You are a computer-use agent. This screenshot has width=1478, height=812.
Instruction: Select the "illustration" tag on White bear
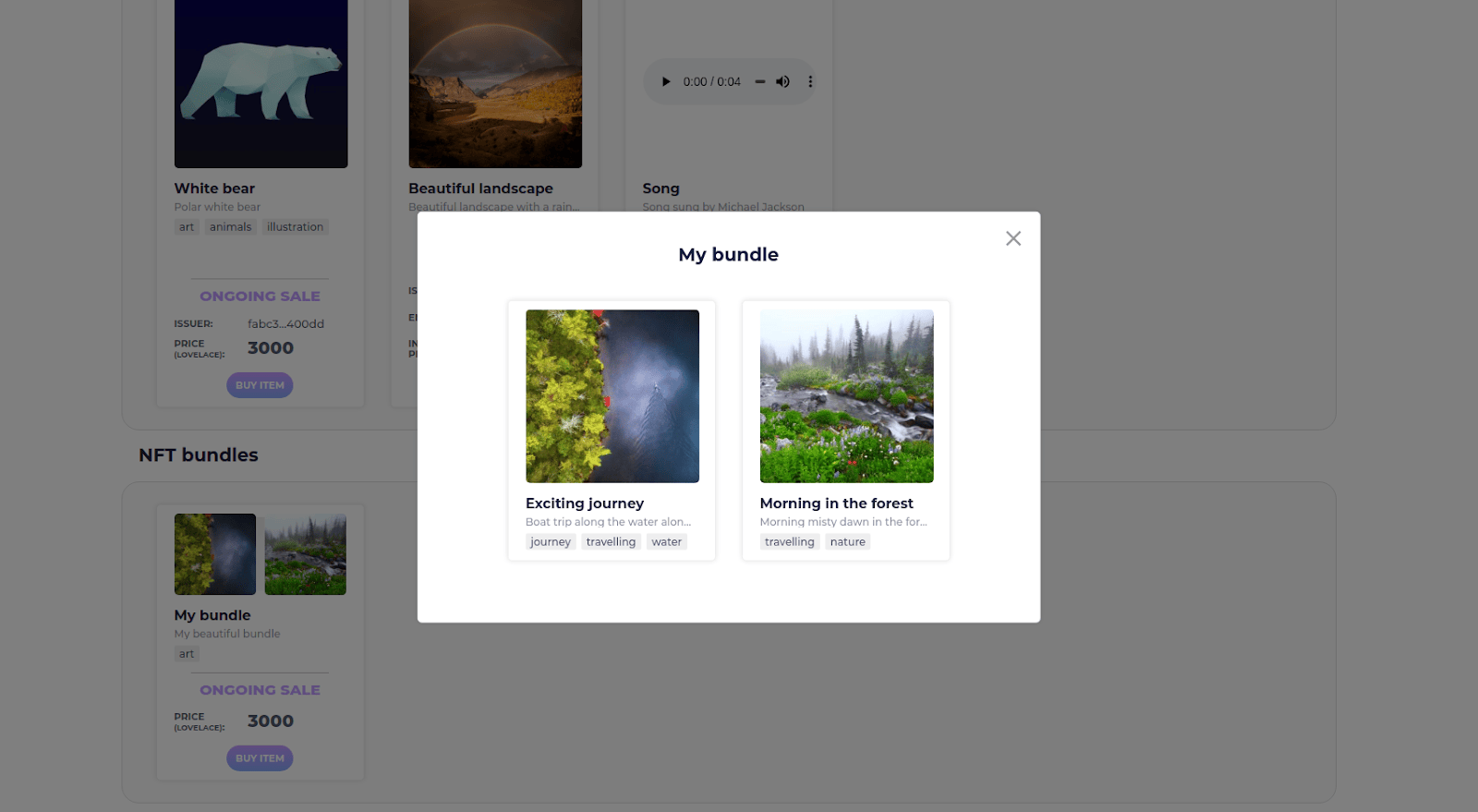(295, 227)
